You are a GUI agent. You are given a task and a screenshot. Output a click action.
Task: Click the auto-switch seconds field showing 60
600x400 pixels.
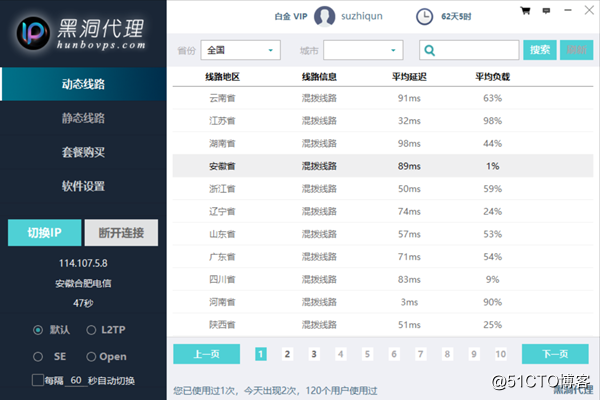[76, 380]
